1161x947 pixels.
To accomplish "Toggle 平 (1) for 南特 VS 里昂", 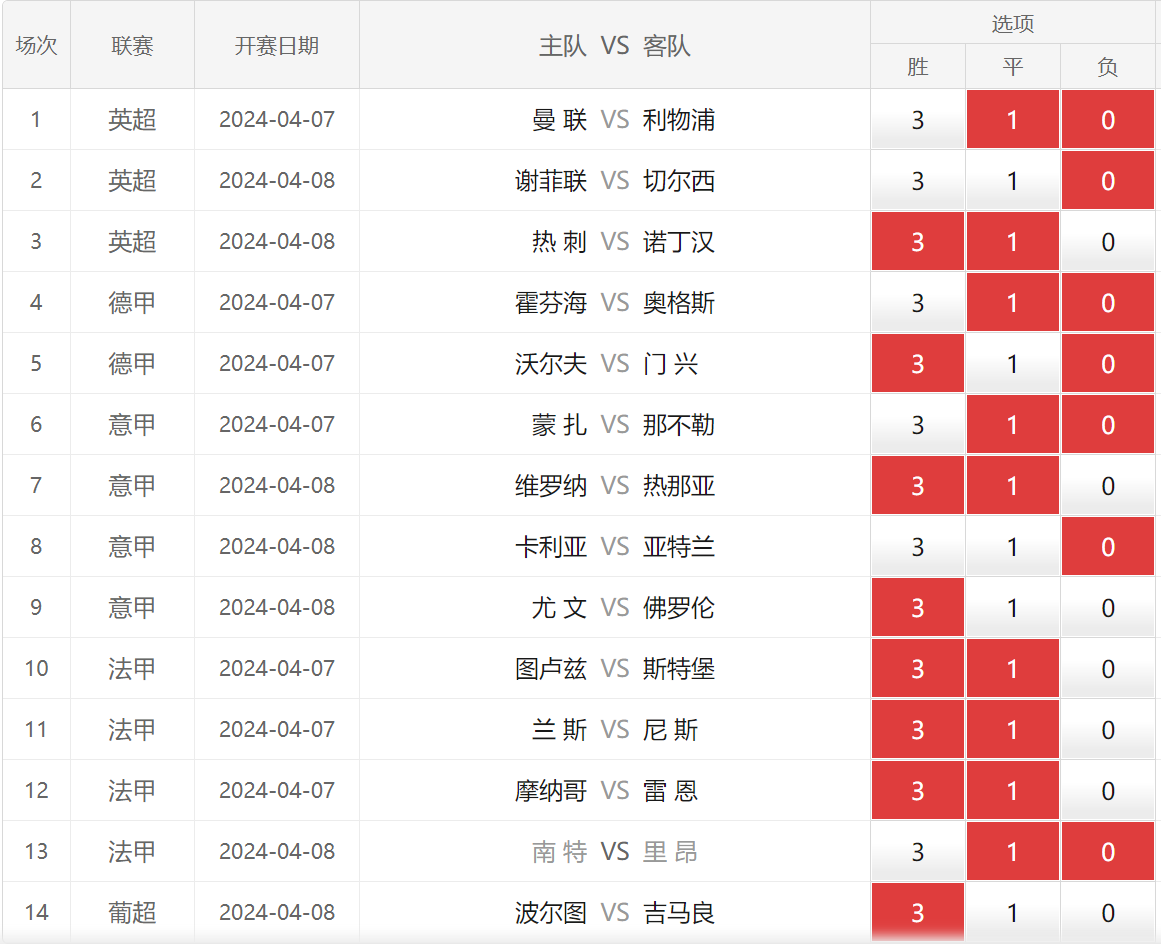I will tap(1013, 851).
